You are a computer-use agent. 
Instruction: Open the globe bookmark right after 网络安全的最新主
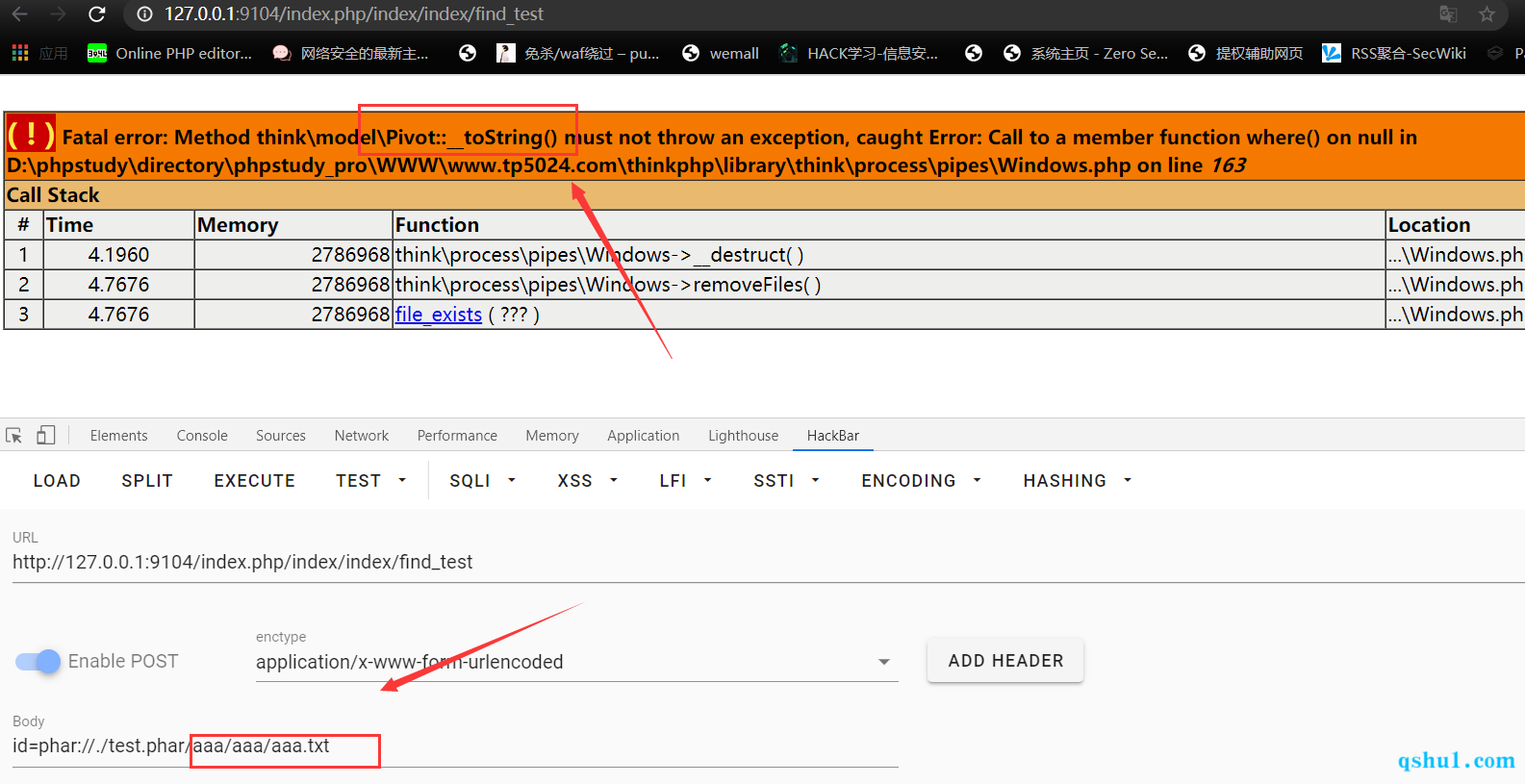468,53
